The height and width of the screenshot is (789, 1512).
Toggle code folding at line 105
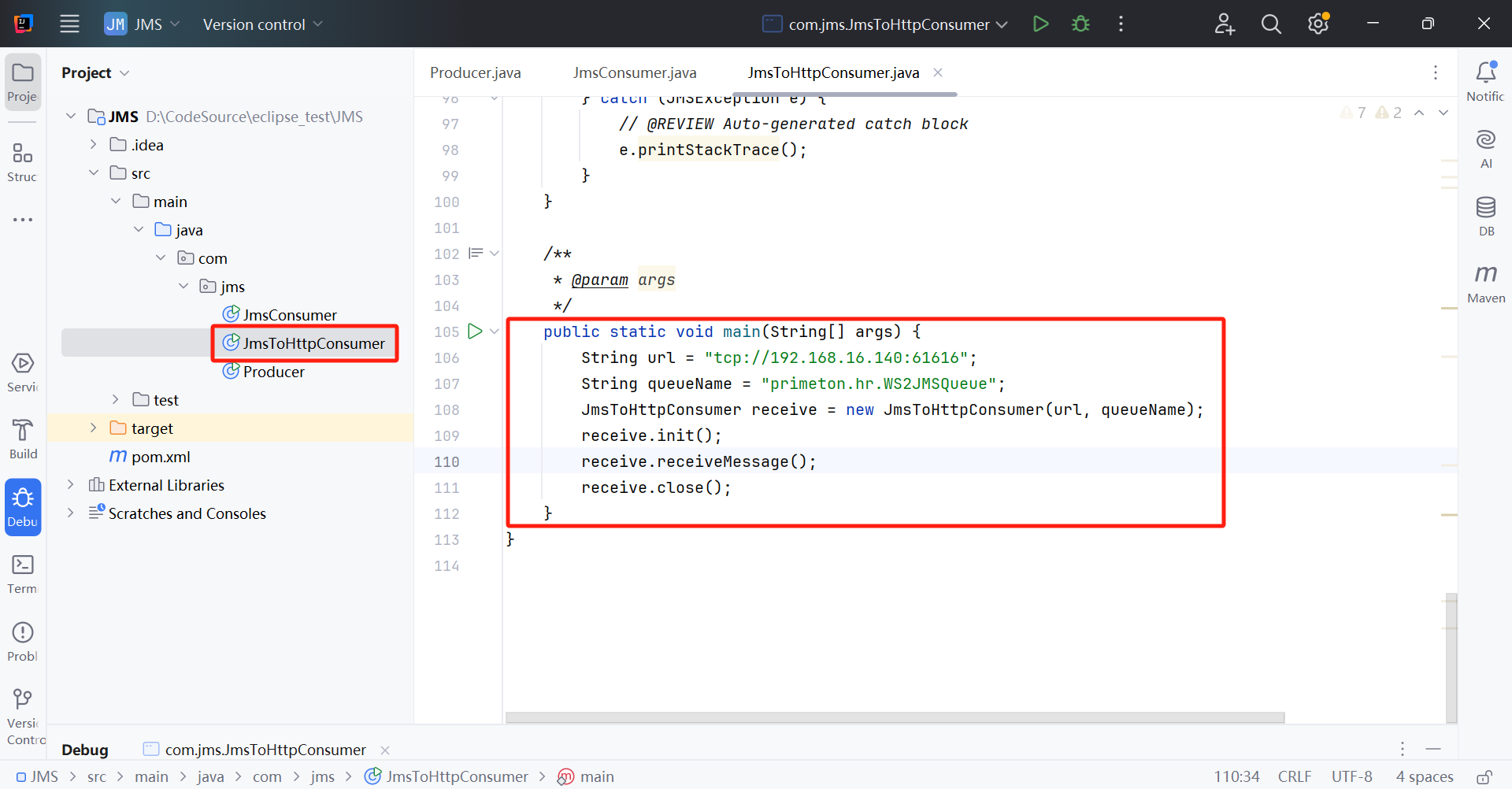tap(495, 332)
